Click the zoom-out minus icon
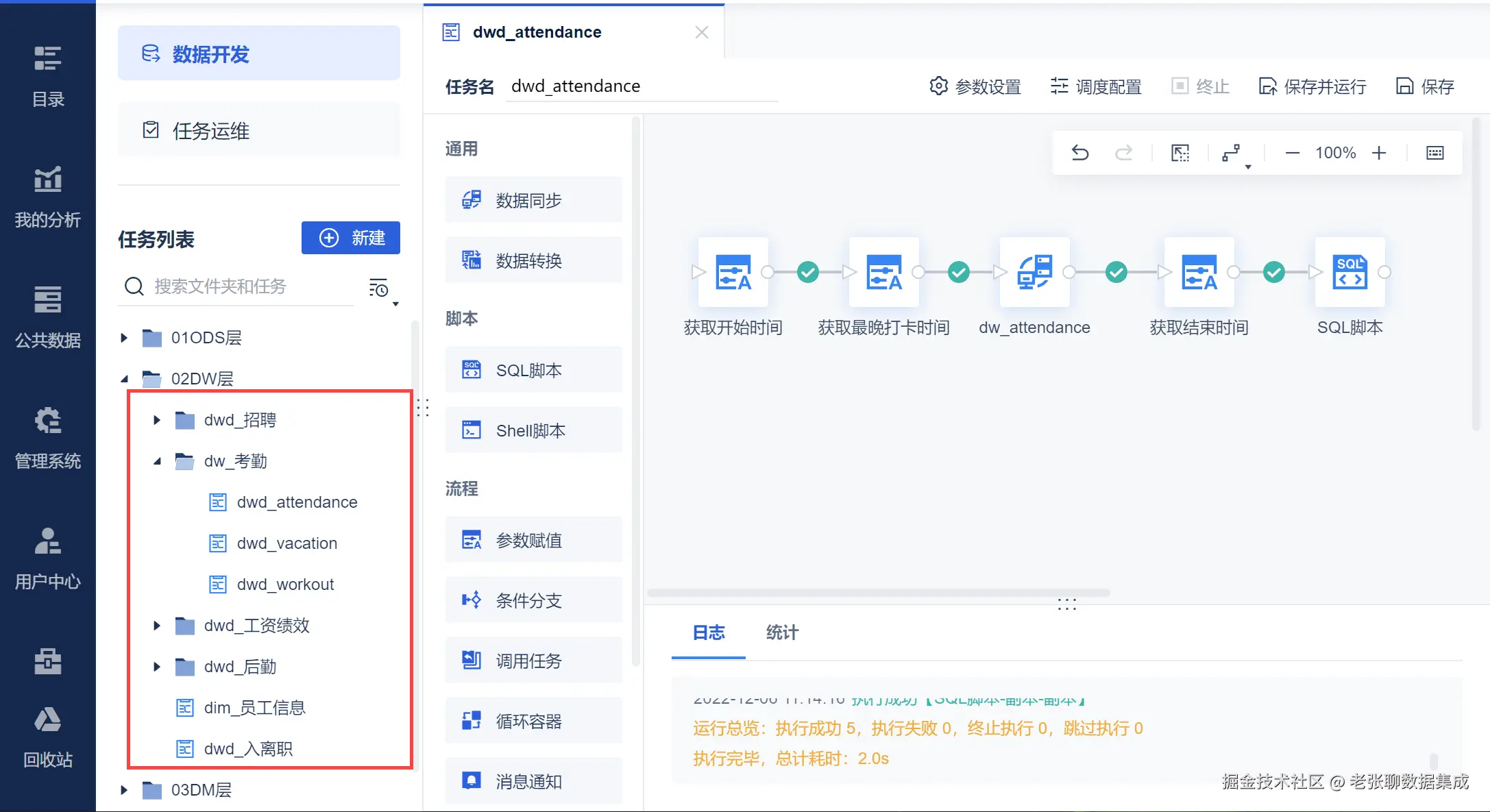1490x812 pixels. tap(1292, 153)
